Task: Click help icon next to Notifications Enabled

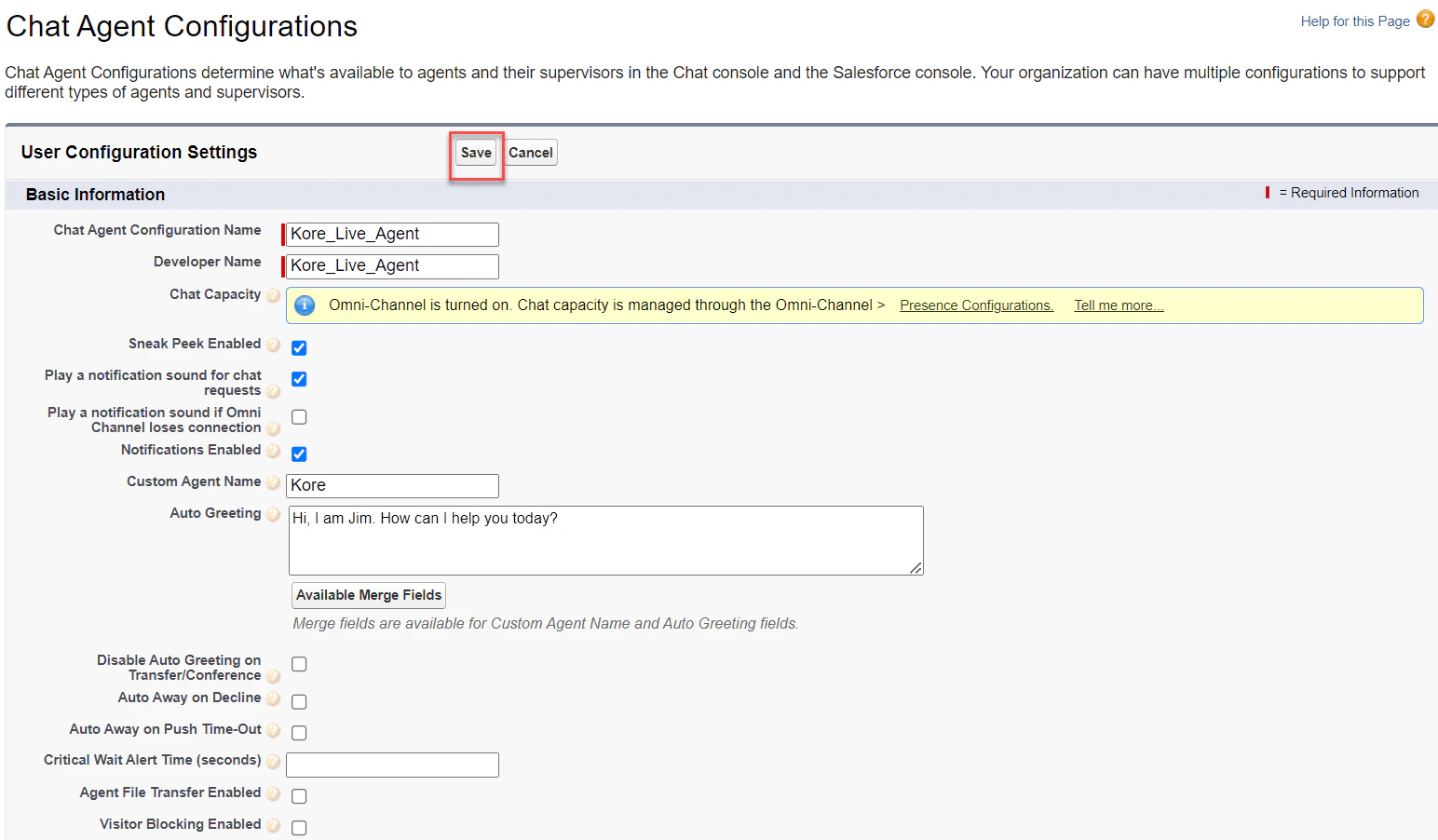Action: pos(273,452)
